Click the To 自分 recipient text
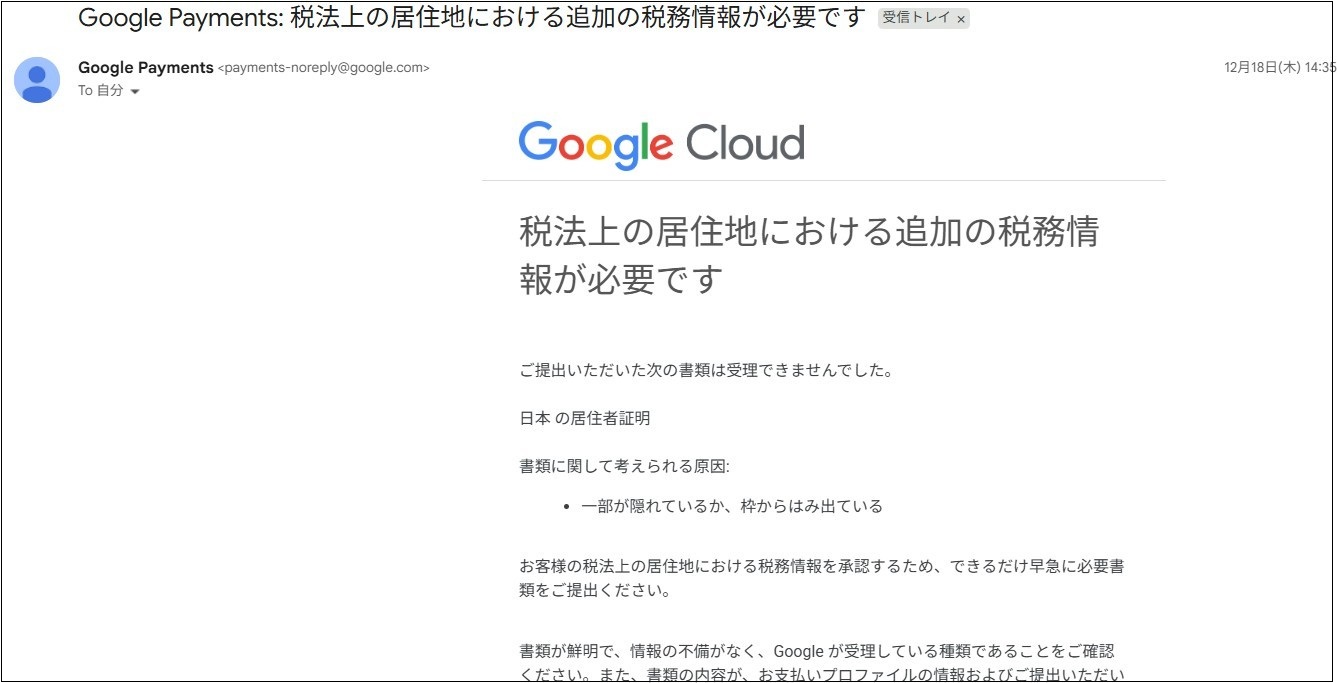Screen dimensions: 1337x683 tap(100, 90)
